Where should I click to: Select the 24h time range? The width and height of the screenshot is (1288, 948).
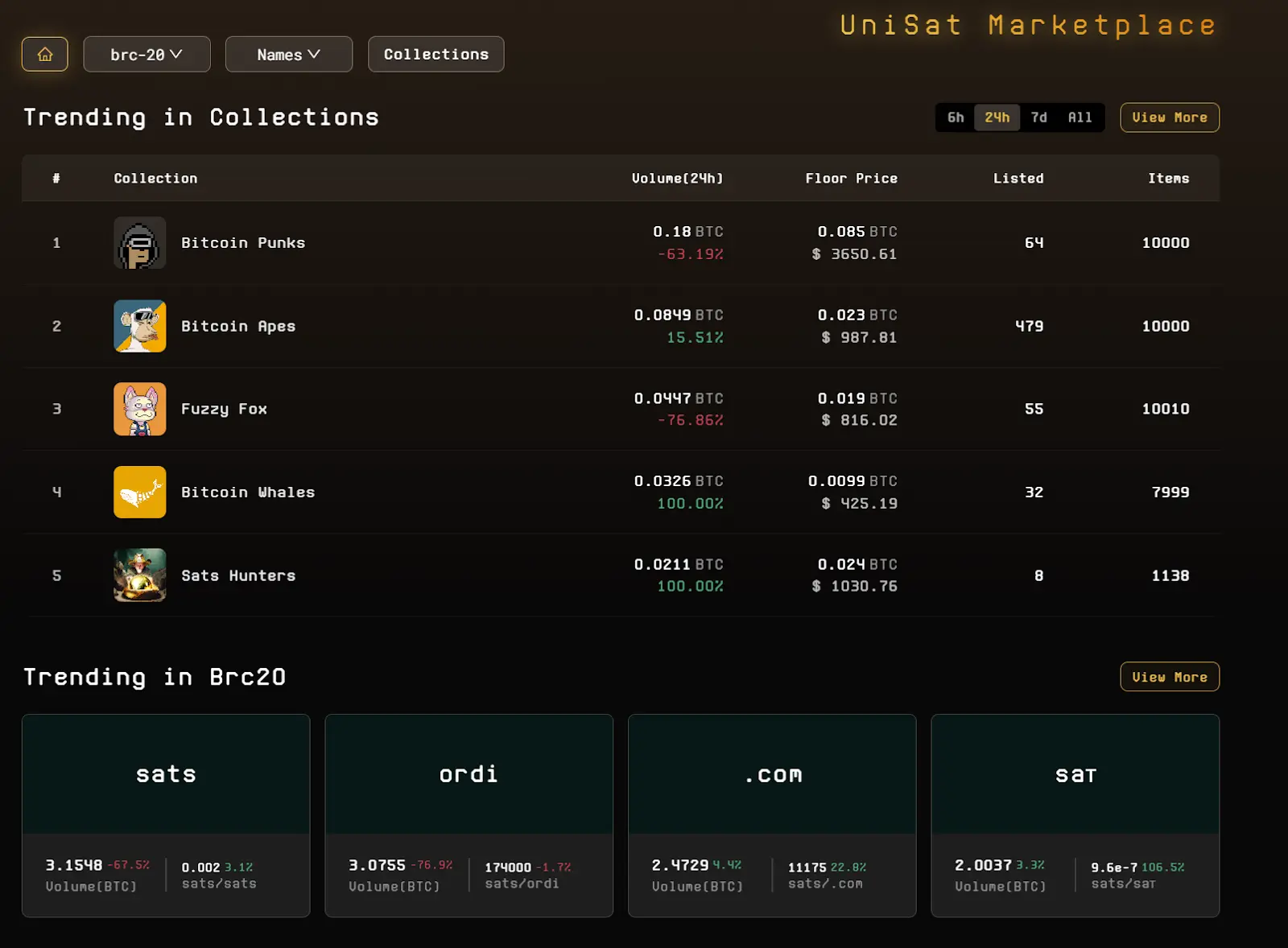tap(997, 117)
